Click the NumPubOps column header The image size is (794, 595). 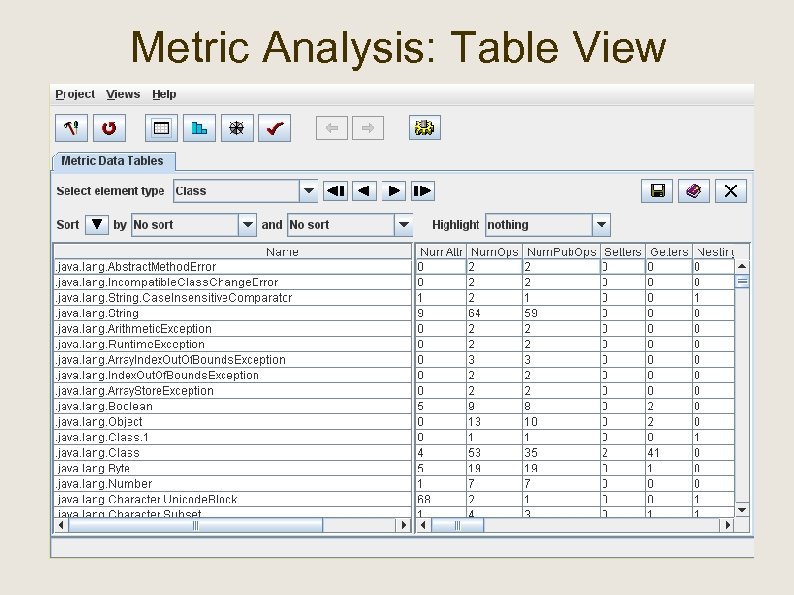[x=561, y=252]
